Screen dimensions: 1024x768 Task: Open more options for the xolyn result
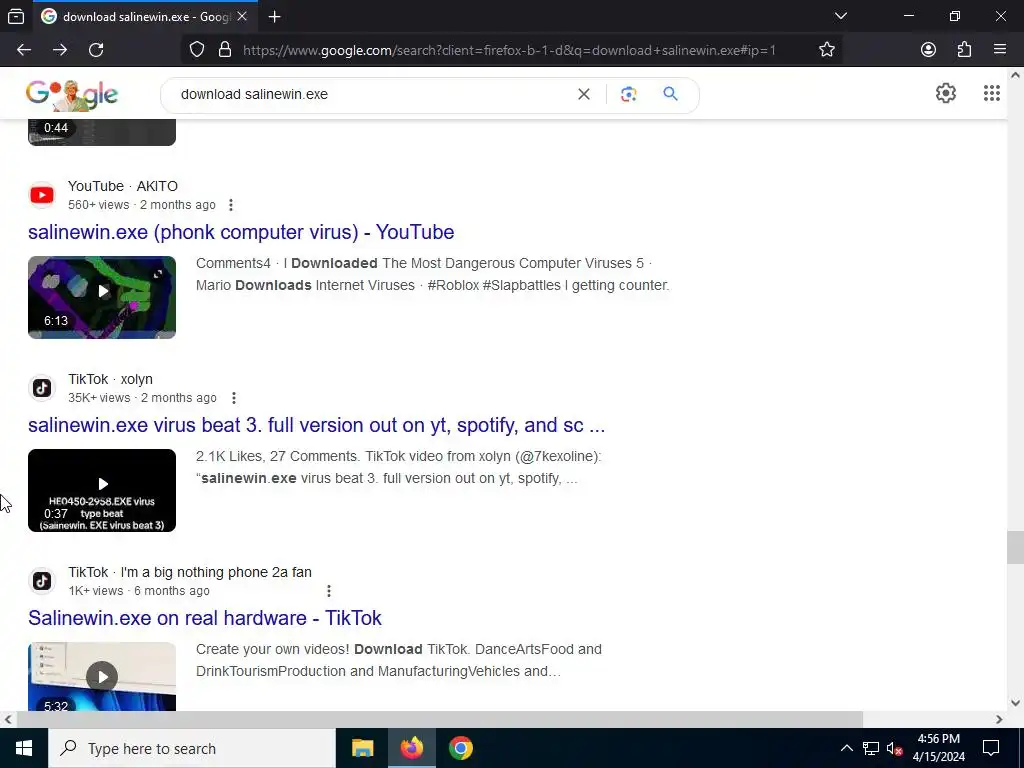(233, 398)
